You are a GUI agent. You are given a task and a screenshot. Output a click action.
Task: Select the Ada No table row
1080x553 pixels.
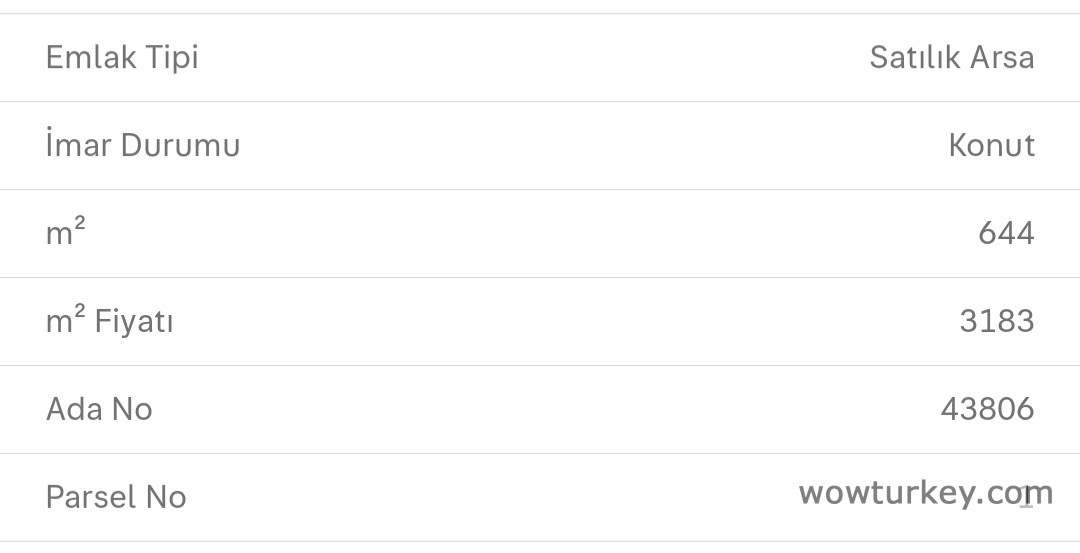(x=540, y=409)
